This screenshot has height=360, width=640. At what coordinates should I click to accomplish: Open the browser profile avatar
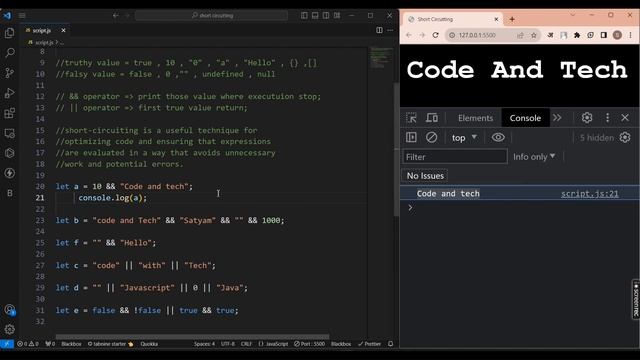click(x=617, y=35)
